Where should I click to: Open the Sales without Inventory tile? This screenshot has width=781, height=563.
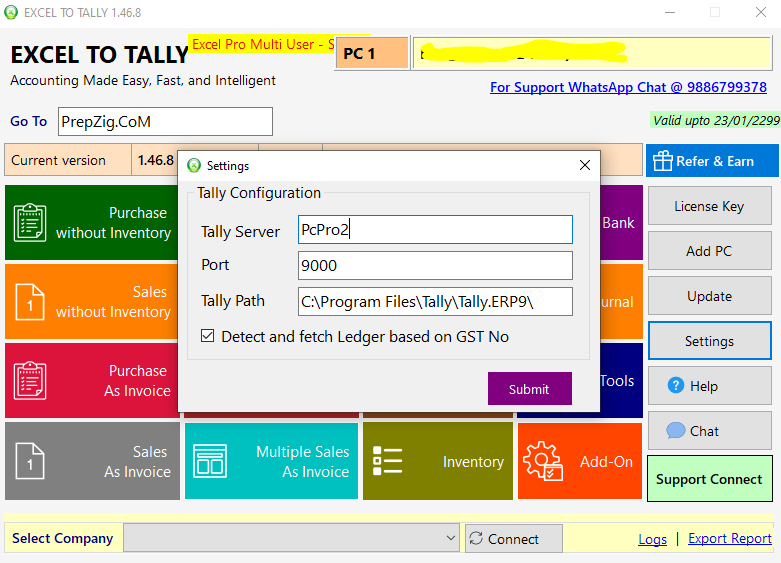pyautogui.click(x=92, y=301)
